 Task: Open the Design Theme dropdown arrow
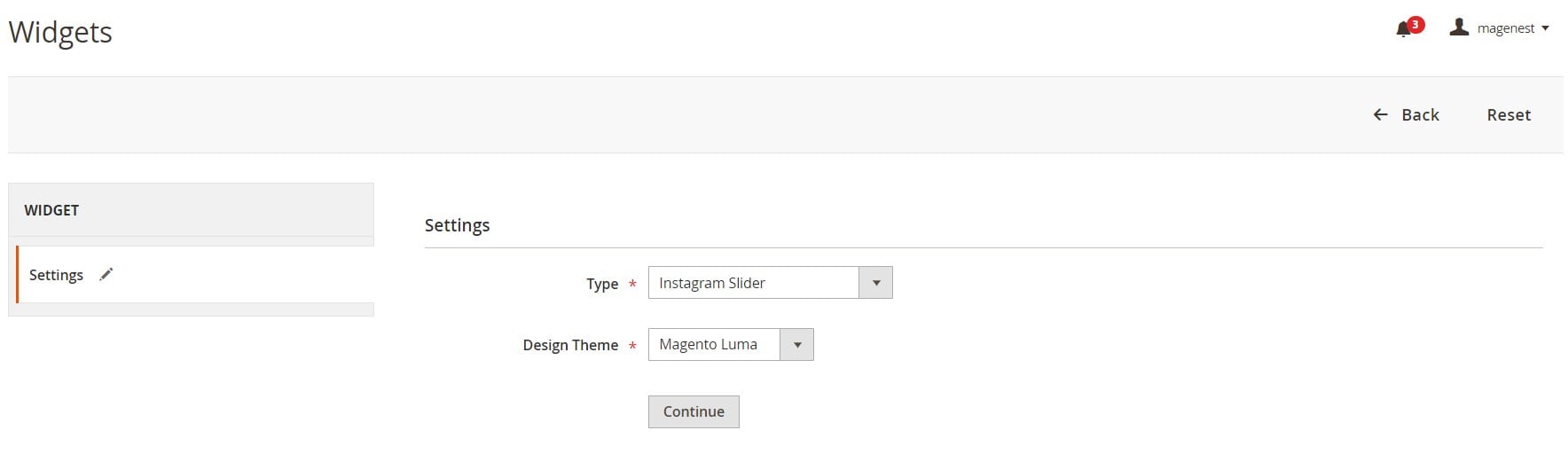[x=796, y=344]
